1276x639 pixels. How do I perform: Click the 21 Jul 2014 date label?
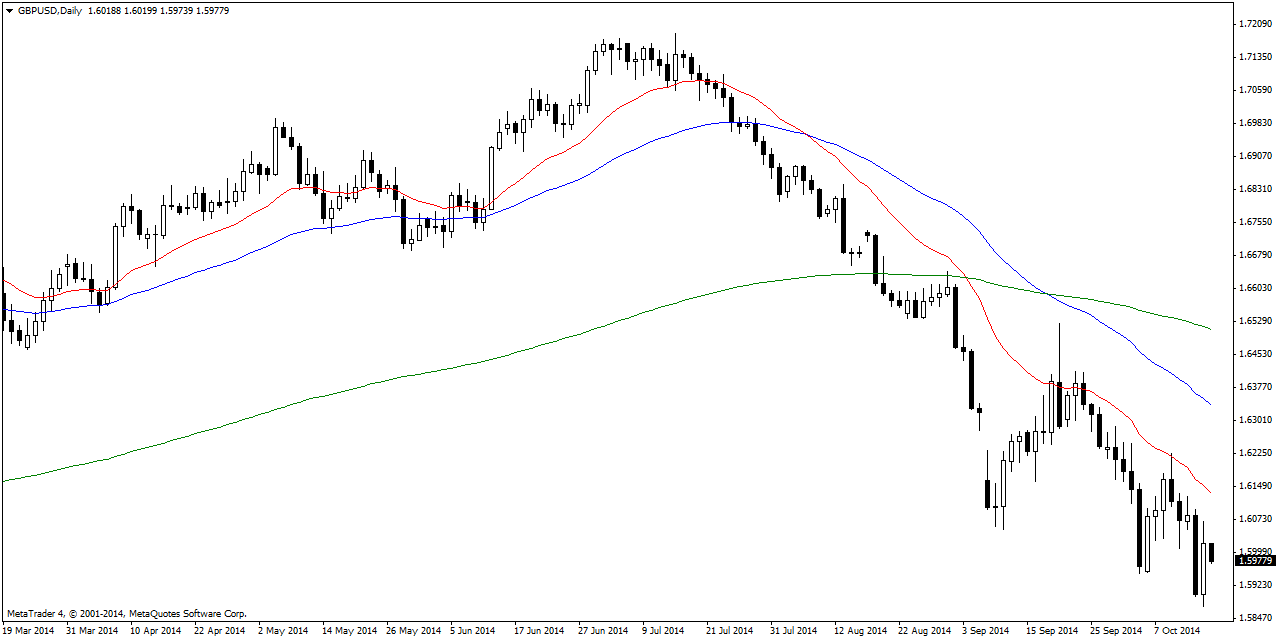click(728, 631)
